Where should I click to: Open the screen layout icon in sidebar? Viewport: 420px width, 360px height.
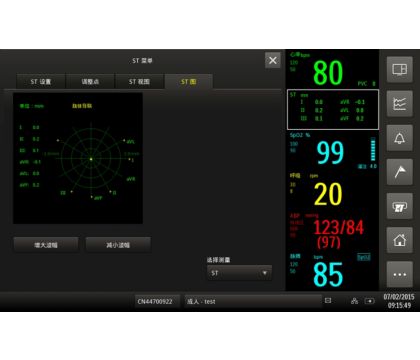pos(399,70)
